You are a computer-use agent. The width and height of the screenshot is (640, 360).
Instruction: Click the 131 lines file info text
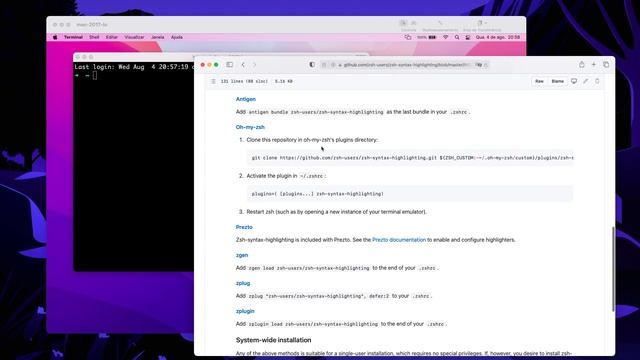[244, 81]
